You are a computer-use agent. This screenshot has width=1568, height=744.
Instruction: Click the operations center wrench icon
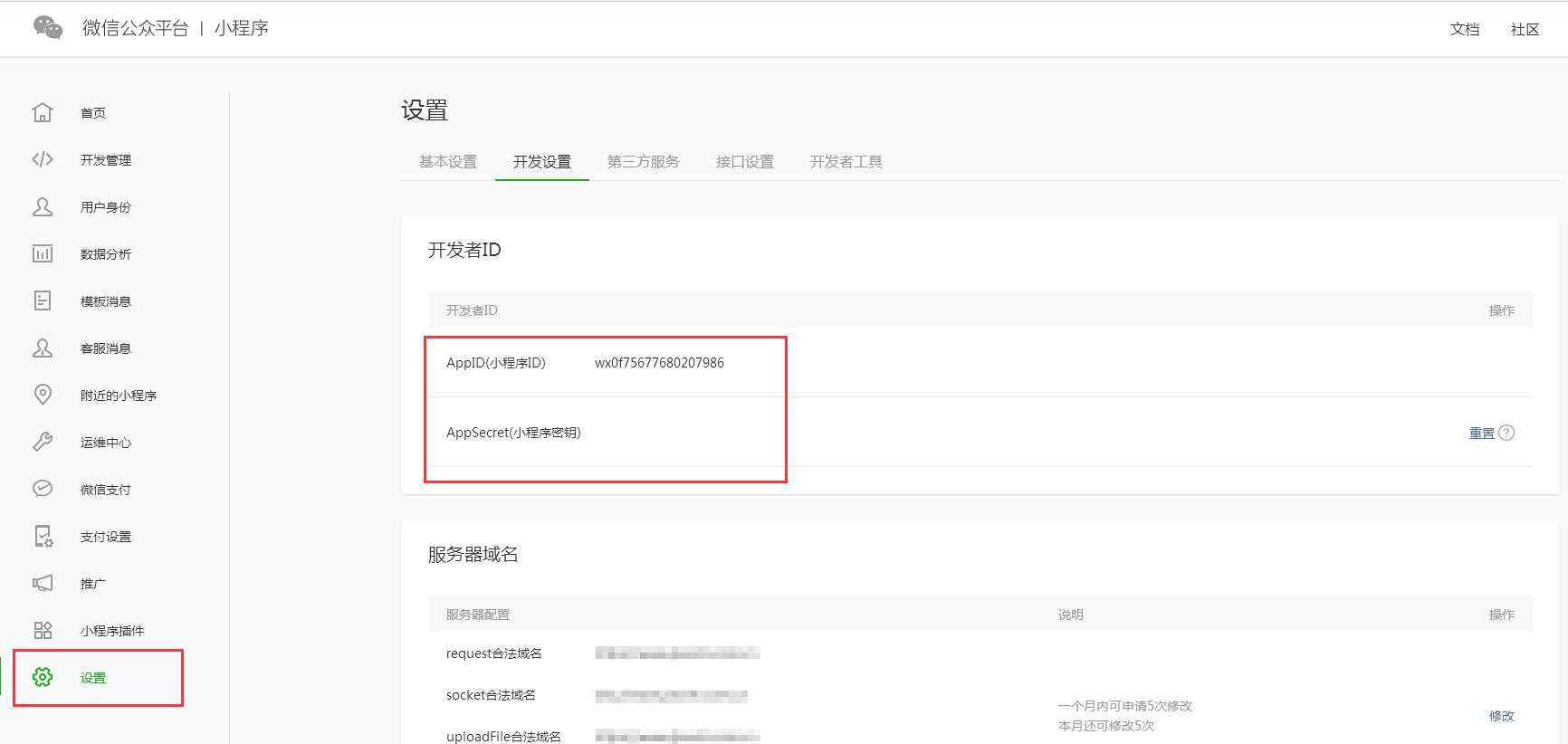click(43, 442)
